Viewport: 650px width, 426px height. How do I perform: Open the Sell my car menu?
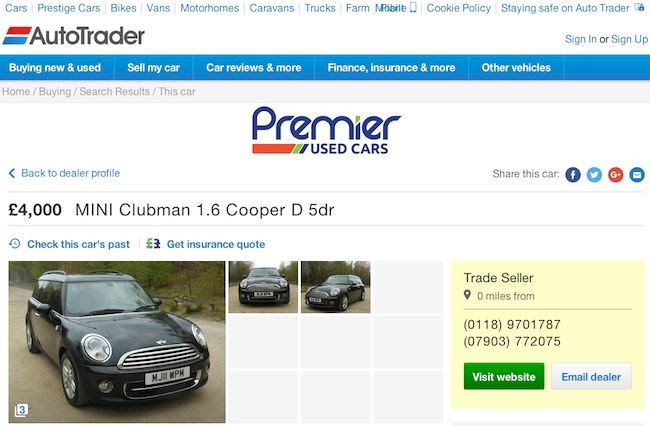(153, 68)
